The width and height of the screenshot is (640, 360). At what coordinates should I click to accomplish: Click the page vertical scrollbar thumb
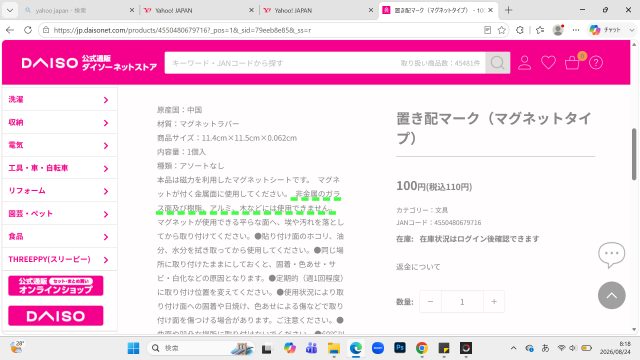[x=634, y=154]
